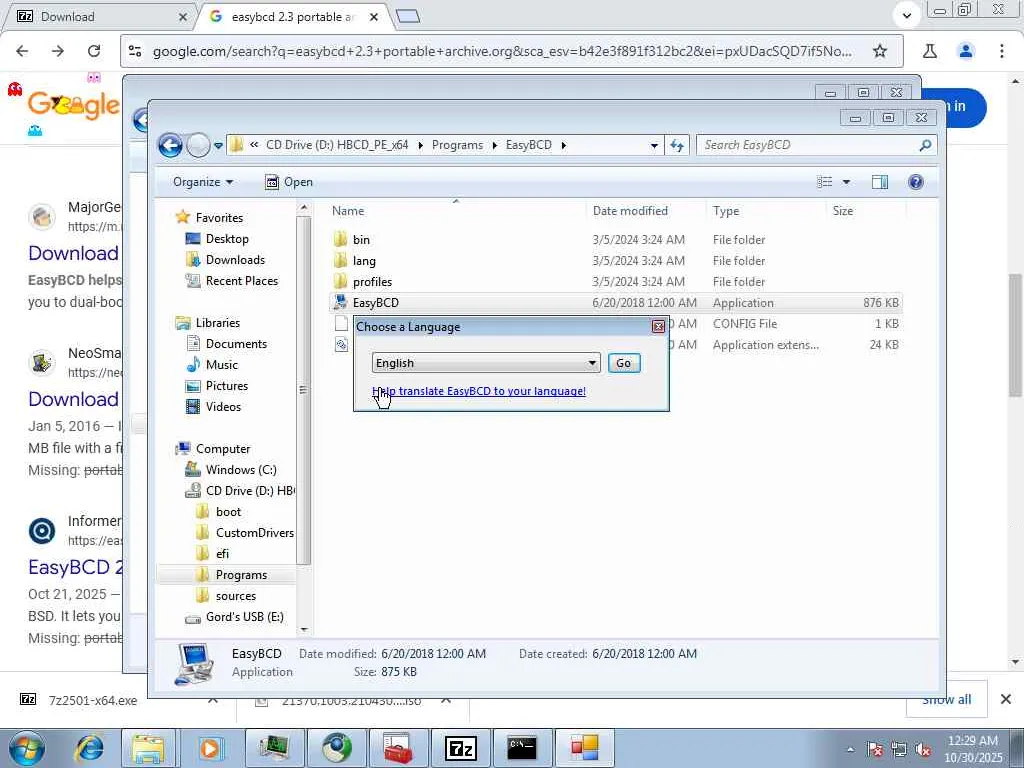Close the easybcd 2.3 portable tab
Viewport: 1024px width, 768px height.
coord(374,17)
